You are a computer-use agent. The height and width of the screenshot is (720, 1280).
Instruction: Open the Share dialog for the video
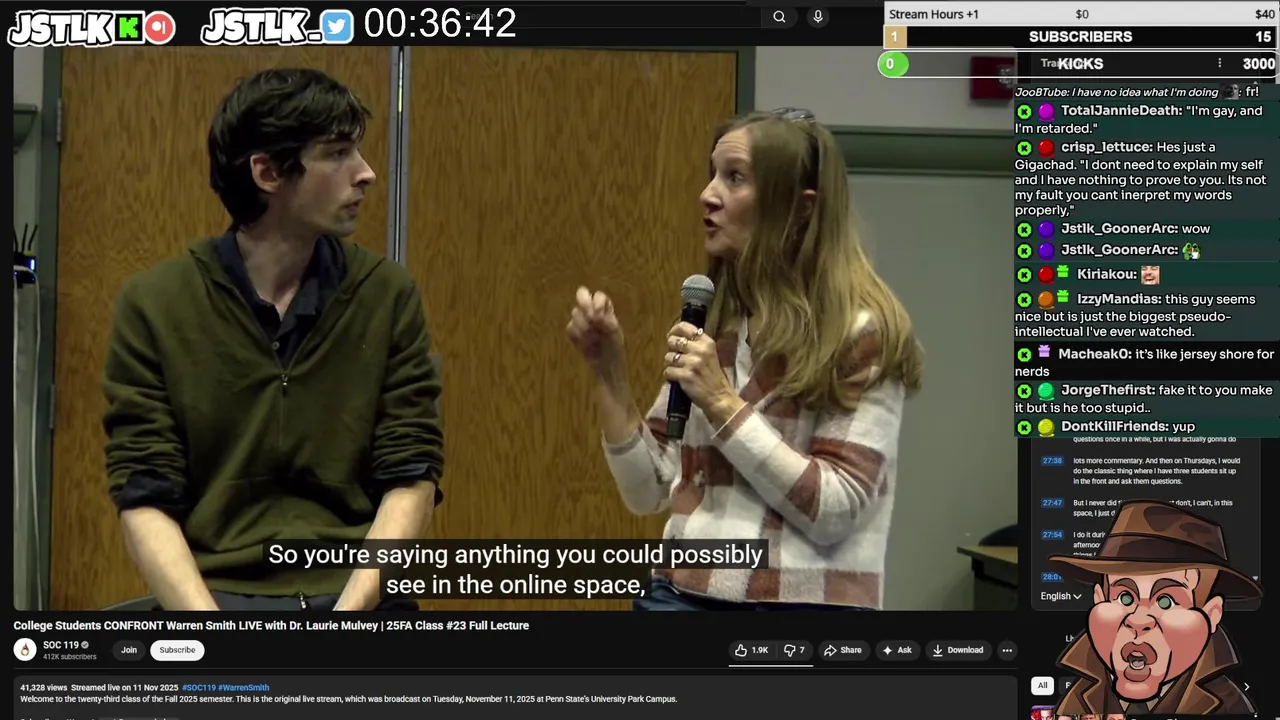point(842,650)
